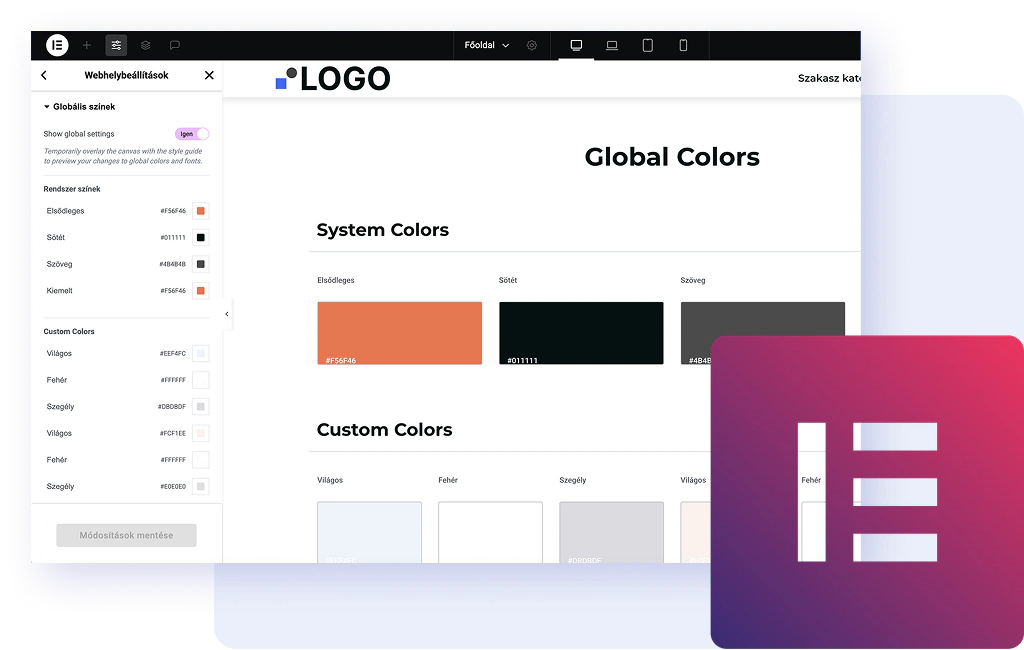Collapse the left panel with arrow handle
This screenshot has width=1024, height=650.
(227, 314)
